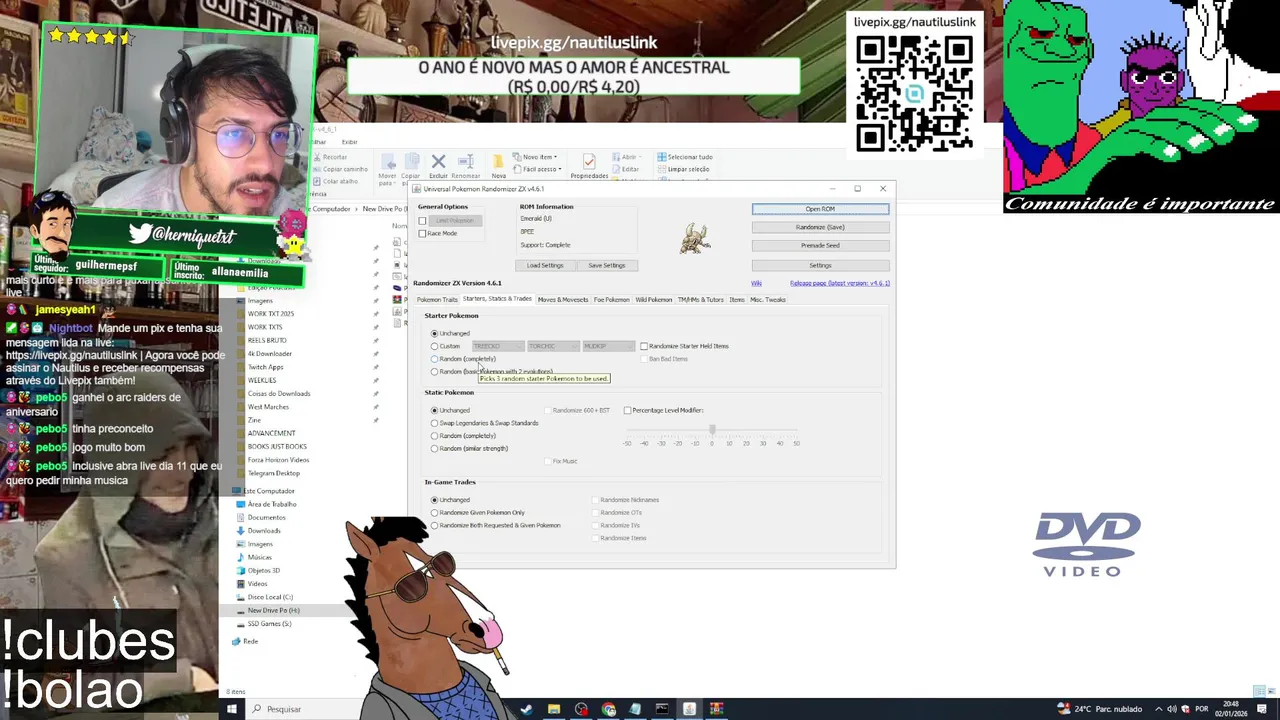This screenshot has width=1280, height=720.
Task: Click Selecionar tudo in Explorer ribbon
Action: point(685,157)
